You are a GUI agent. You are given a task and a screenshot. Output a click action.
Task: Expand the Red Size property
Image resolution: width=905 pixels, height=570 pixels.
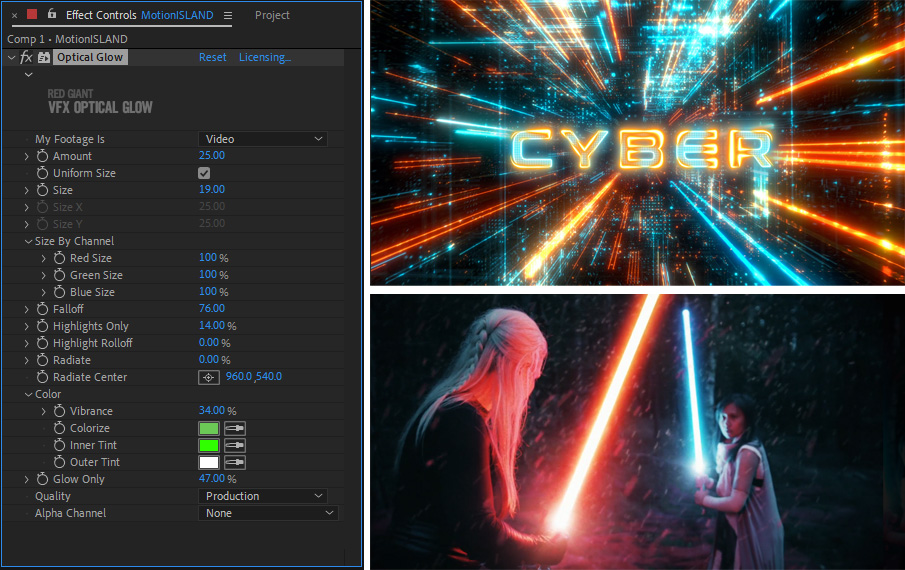(44, 258)
